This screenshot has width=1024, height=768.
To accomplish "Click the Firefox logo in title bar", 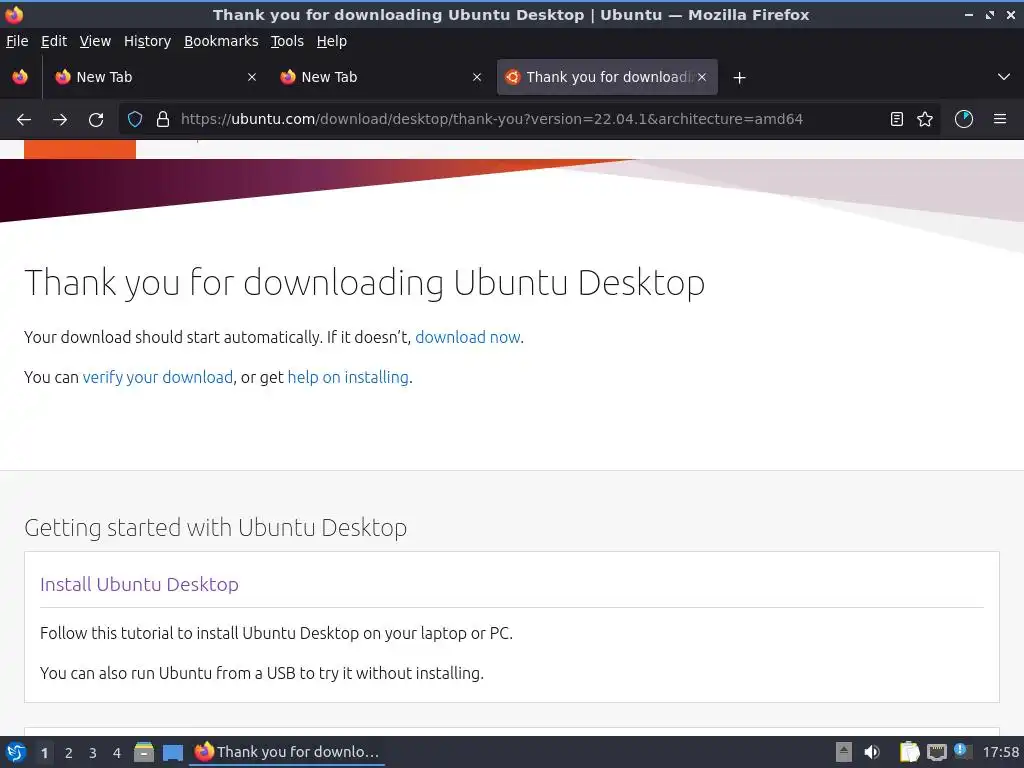I will pyautogui.click(x=14, y=14).
